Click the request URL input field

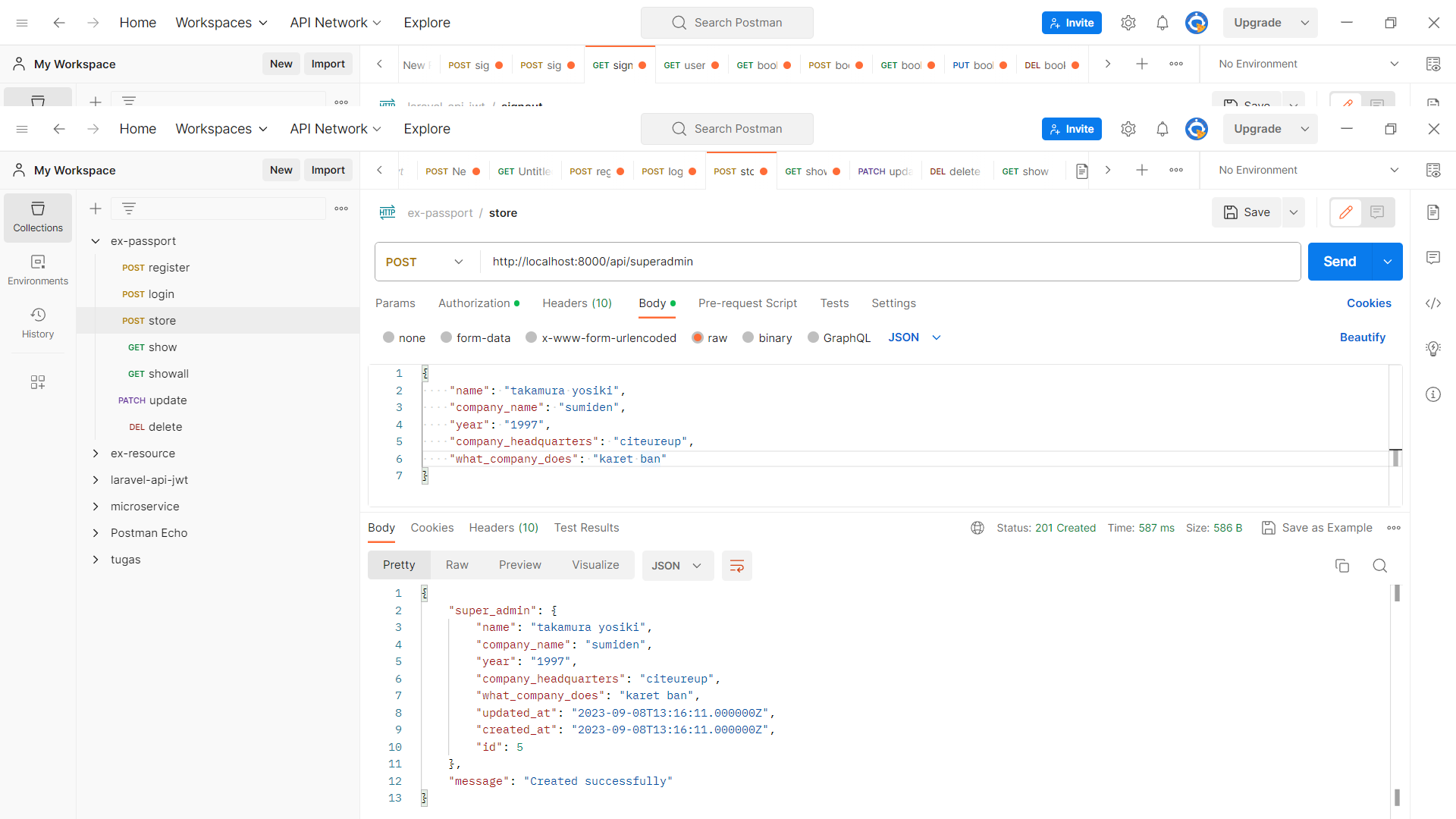pos(887,262)
